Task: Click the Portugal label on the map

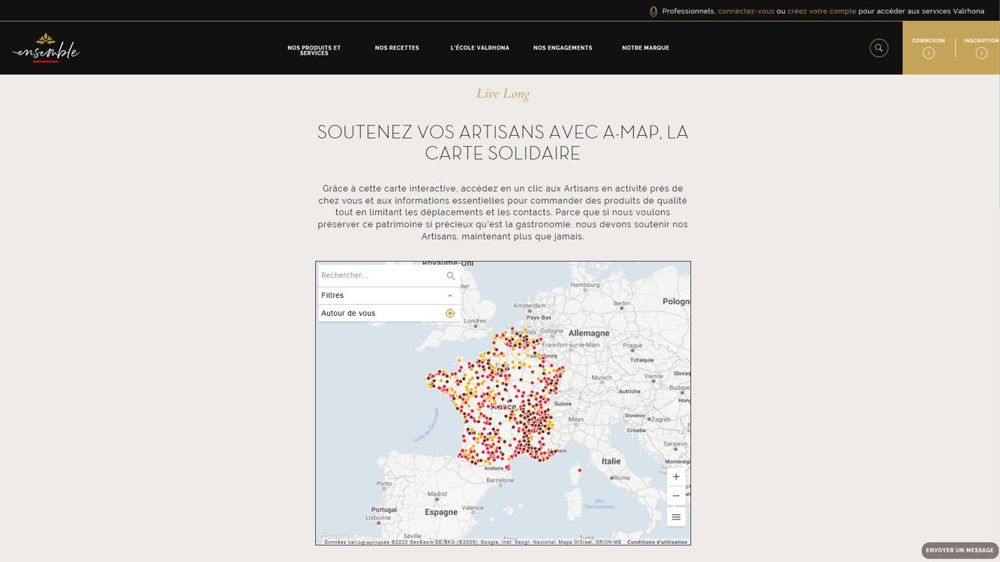Action: 384,510
